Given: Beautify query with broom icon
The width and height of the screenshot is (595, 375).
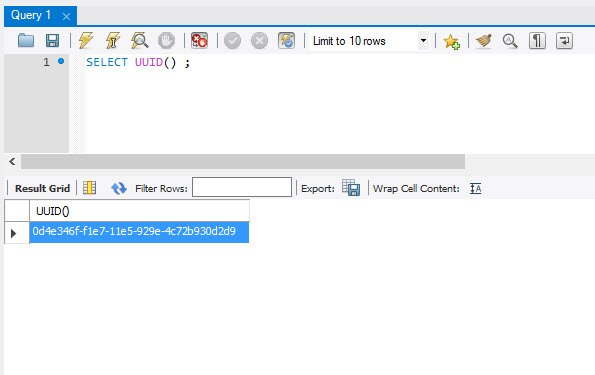Looking at the screenshot, I should click(484, 41).
